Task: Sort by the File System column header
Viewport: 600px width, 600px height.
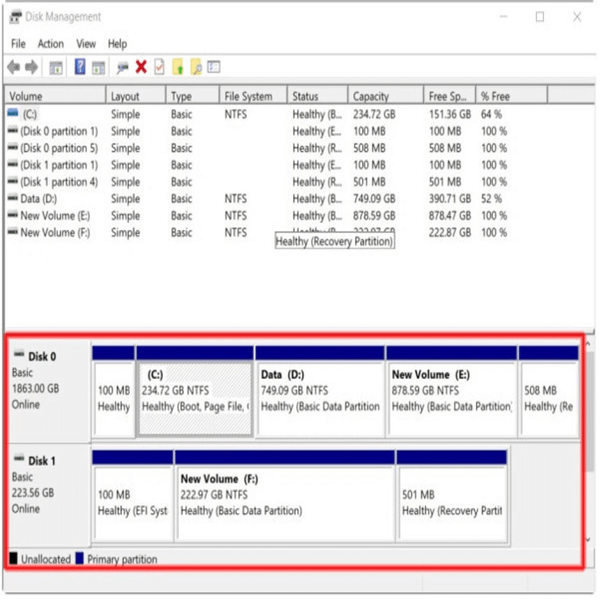Action: [249, 96]
